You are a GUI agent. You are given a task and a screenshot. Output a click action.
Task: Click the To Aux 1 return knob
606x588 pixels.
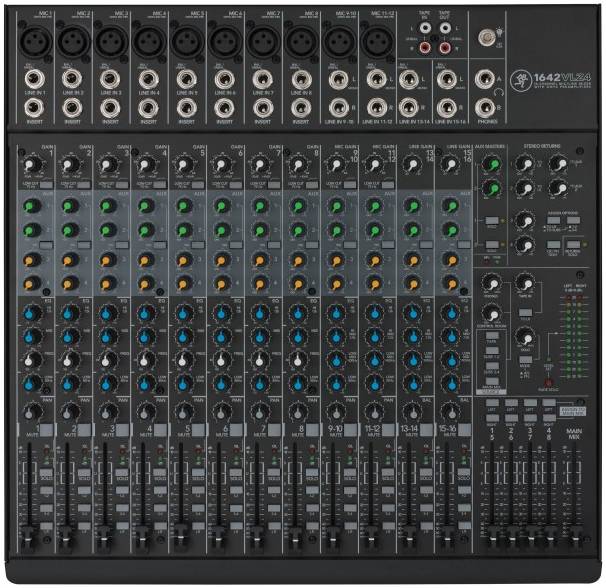click(558, 164)
